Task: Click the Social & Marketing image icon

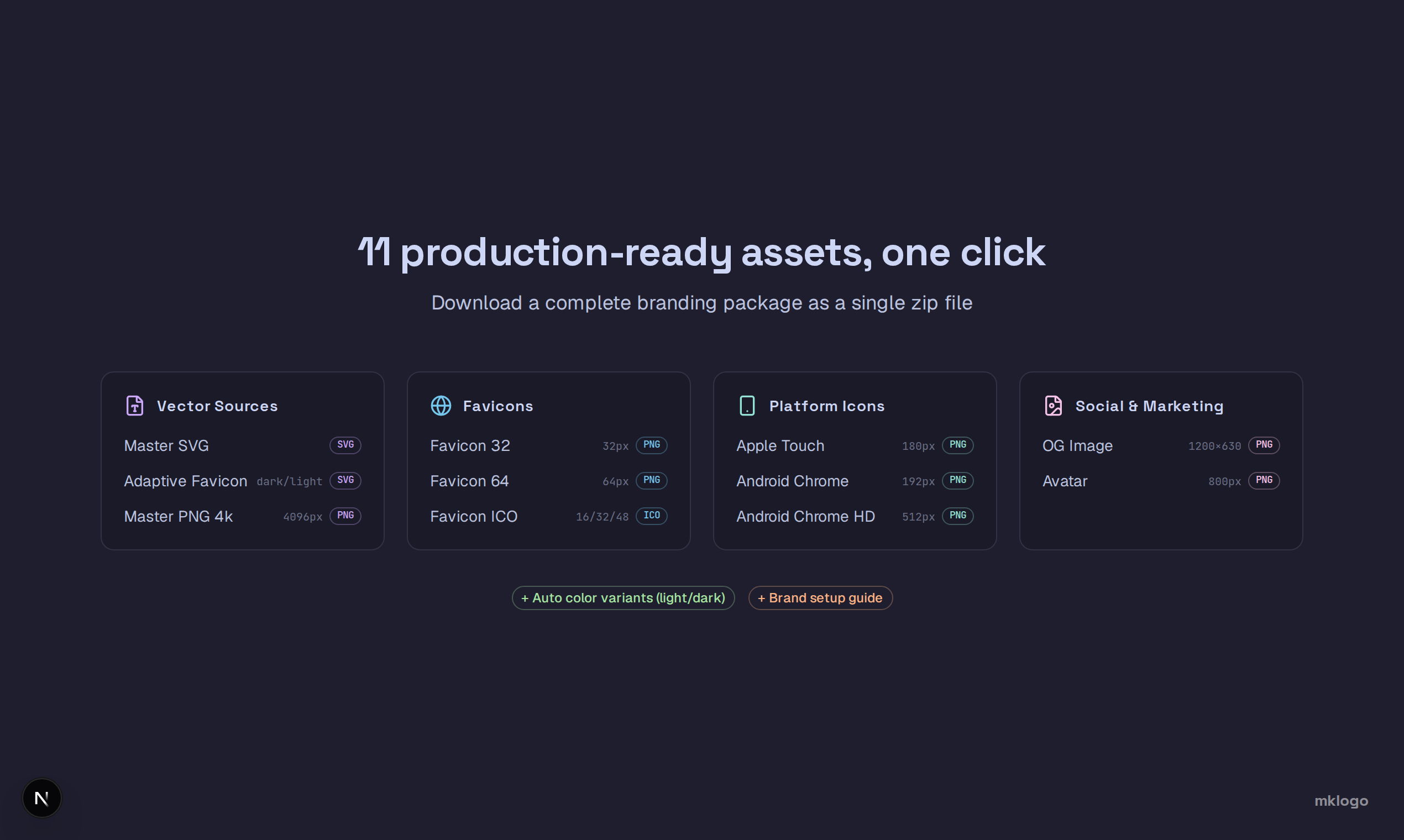Action: pos(1054,406)
